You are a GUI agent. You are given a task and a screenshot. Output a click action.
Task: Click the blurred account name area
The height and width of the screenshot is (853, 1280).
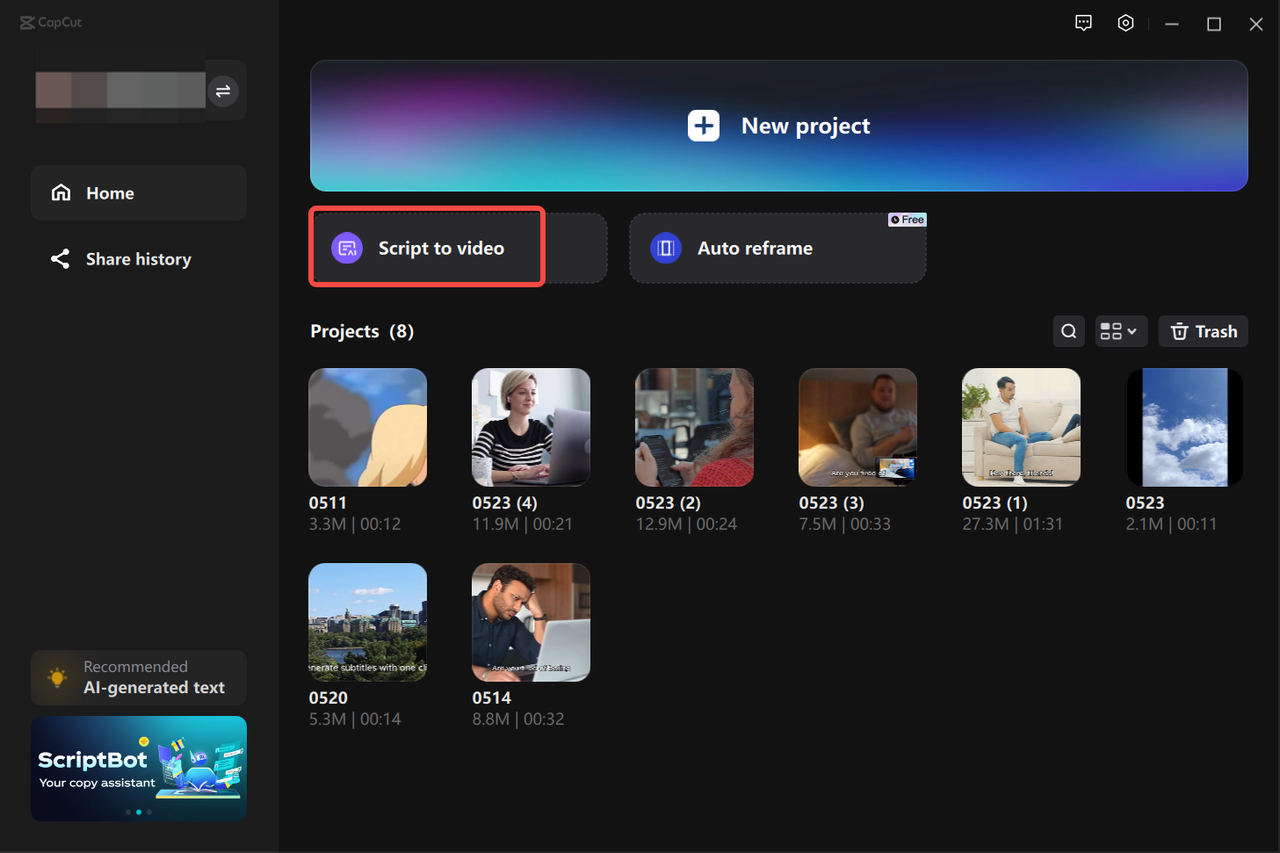coord(120,91)
